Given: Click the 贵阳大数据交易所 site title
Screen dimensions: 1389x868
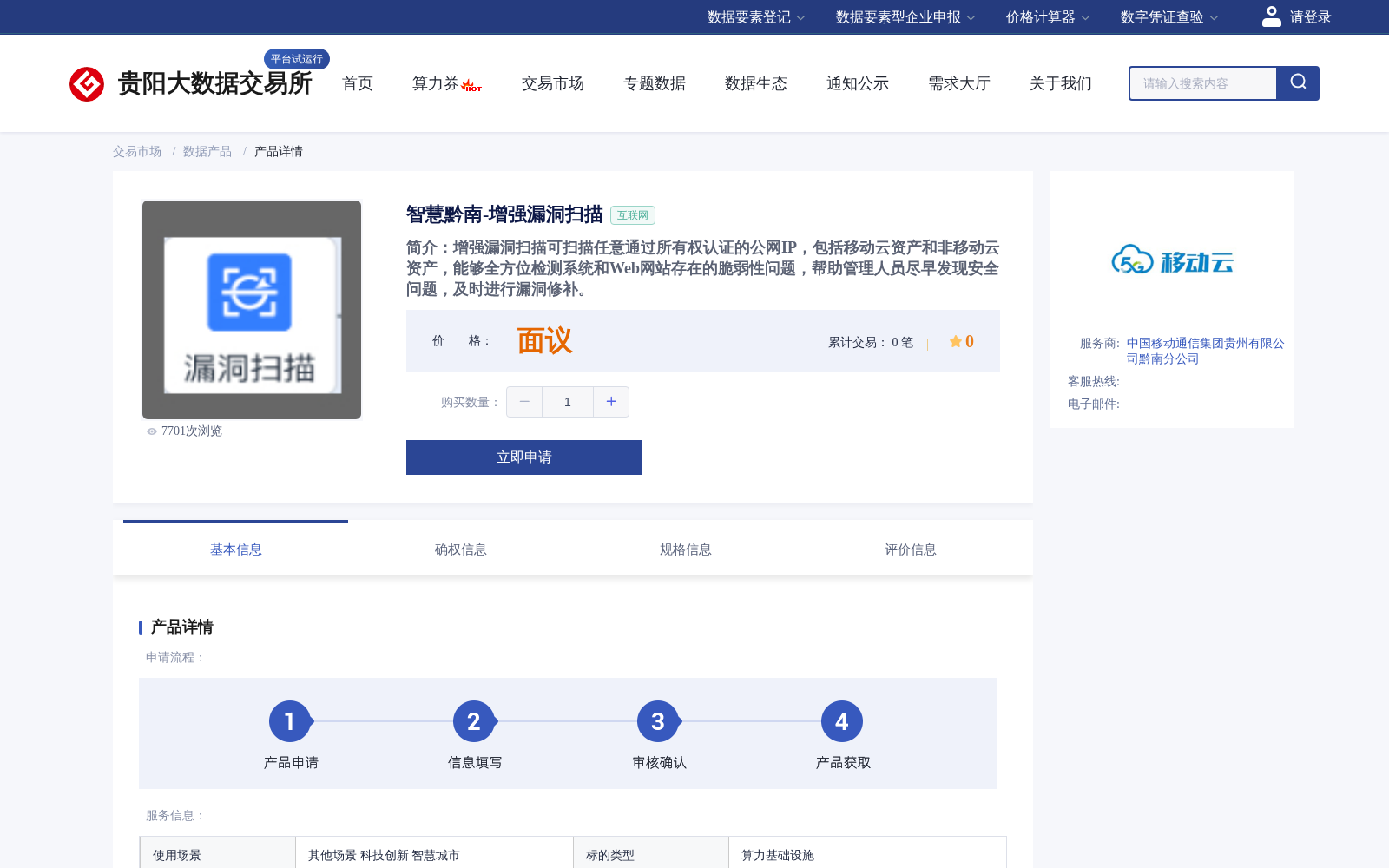Looking at the screenshot, I should [x=214, y=83].
